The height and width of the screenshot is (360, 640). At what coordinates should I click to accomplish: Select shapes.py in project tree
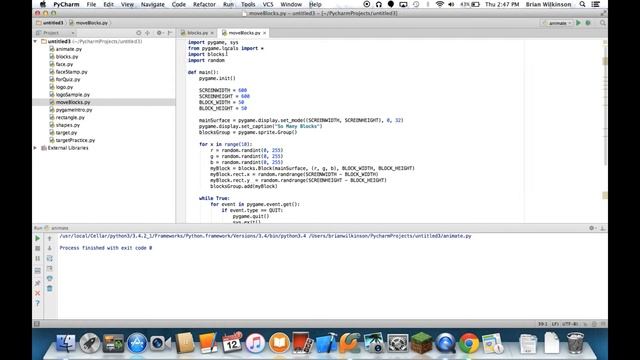tap(68, 125)
